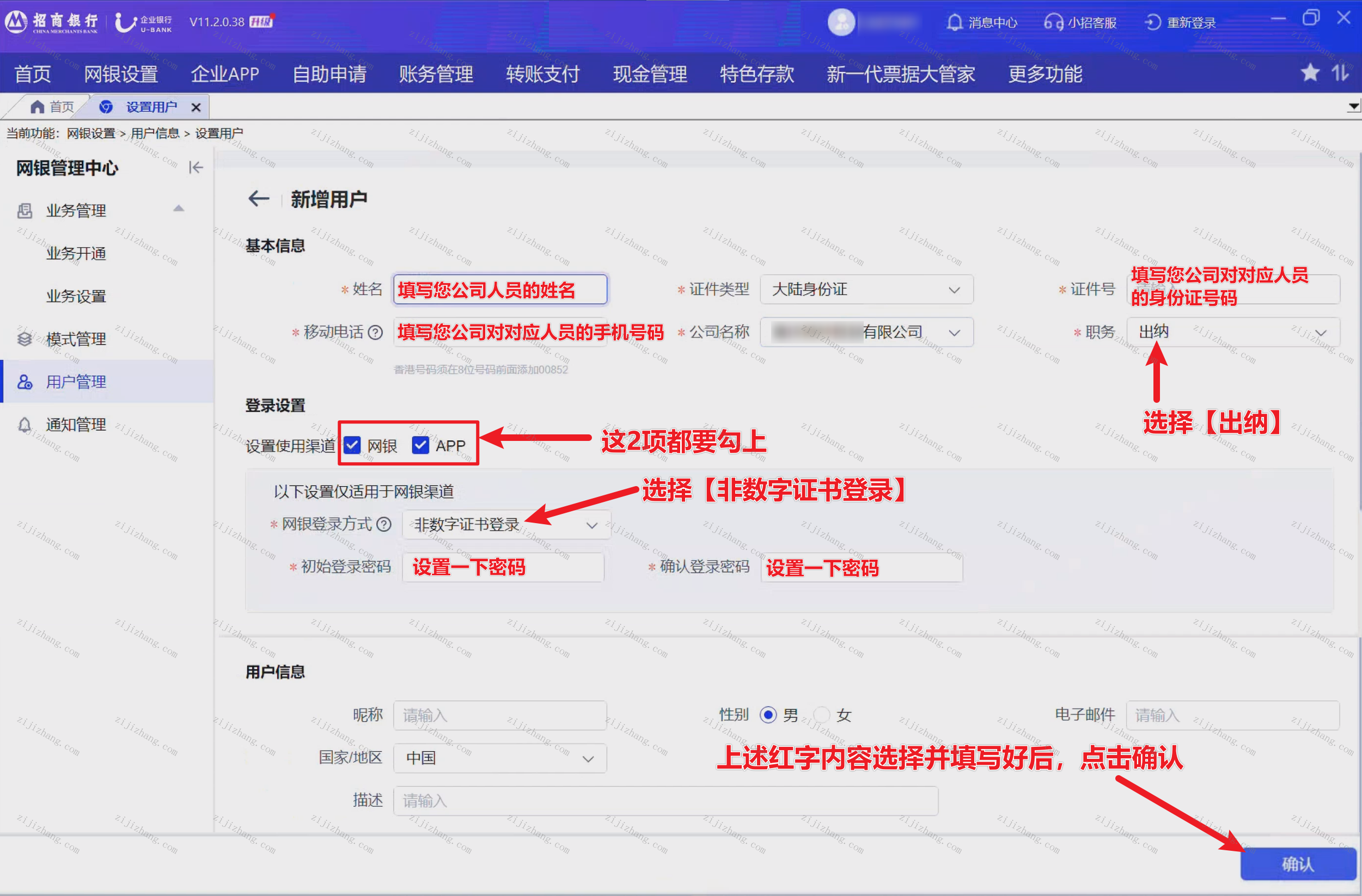Click the back arrow beside 新增用户
The width and height of the screenshot is (1362, 896).
click(259, 199)
